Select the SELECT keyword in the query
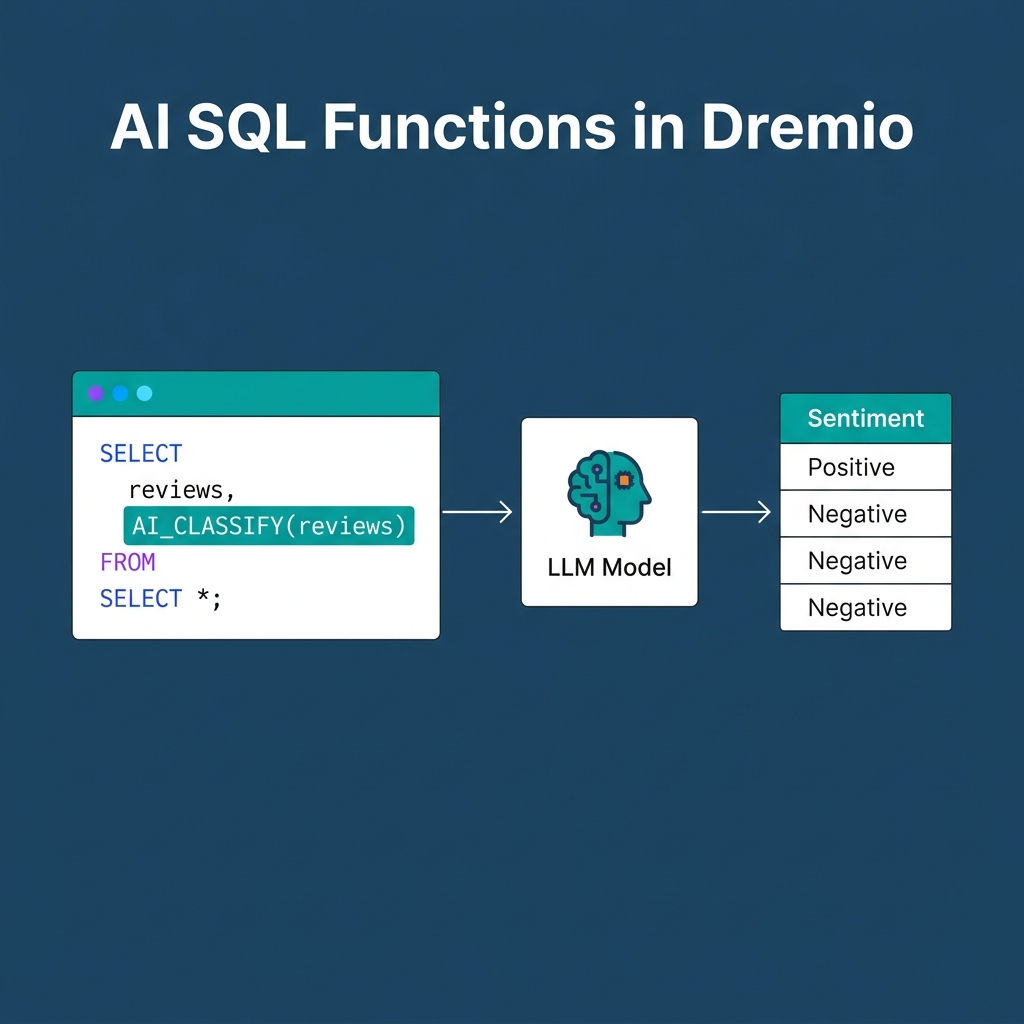The height and width of the screenshot is (1024, 1024). (140, 453)
